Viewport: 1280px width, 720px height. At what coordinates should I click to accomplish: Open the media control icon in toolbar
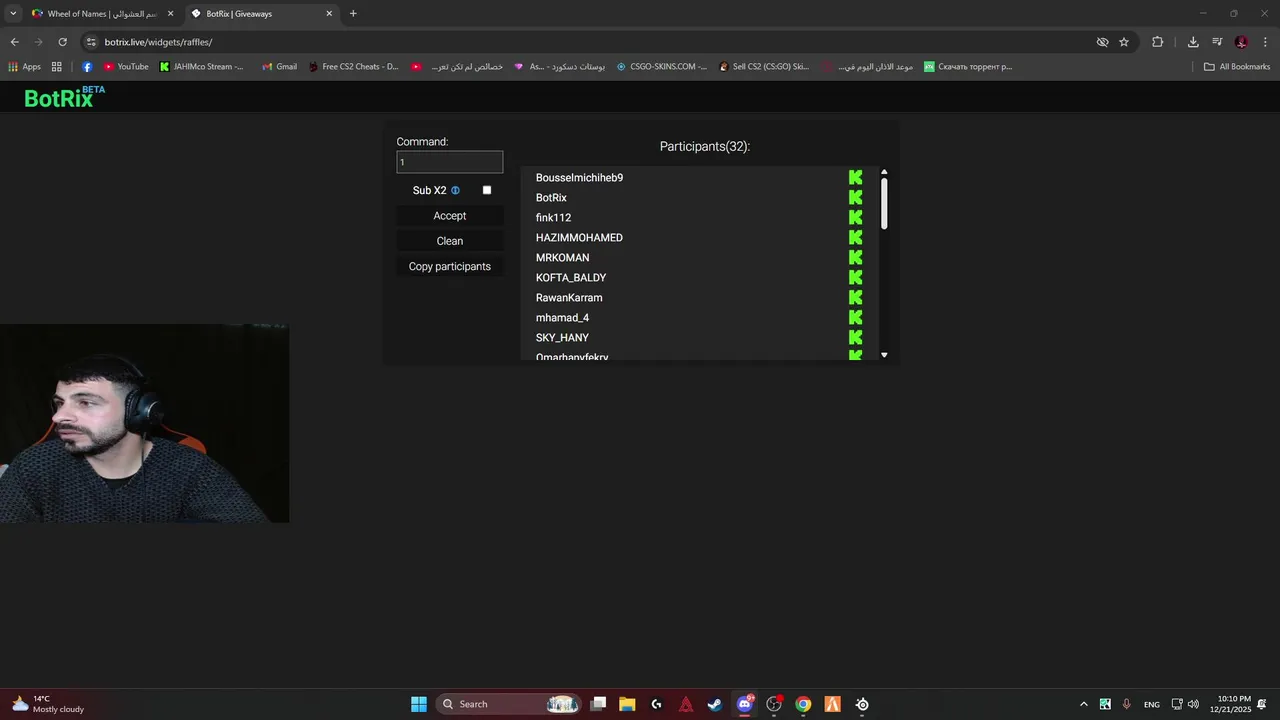coord(1217,42)
